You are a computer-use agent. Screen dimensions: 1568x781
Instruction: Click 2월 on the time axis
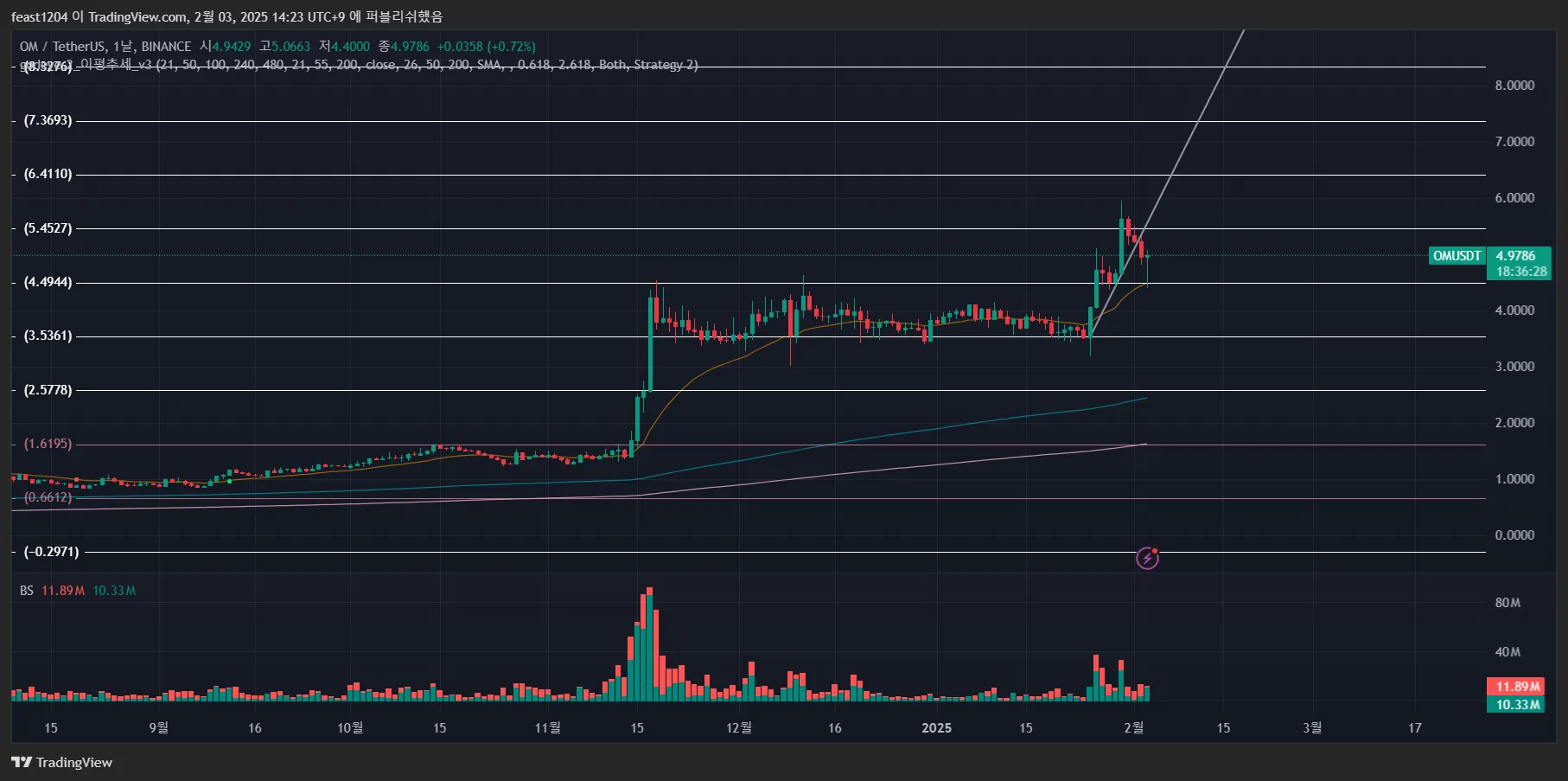pos(1133,728)
